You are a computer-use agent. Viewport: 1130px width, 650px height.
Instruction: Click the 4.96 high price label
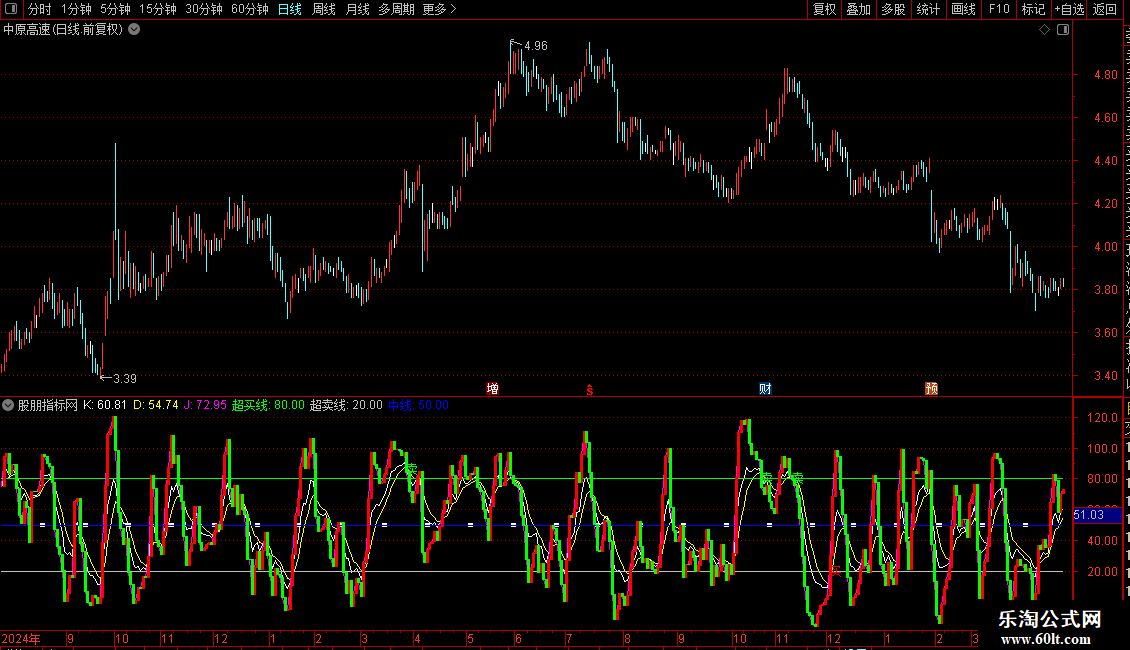click(535, 45)
